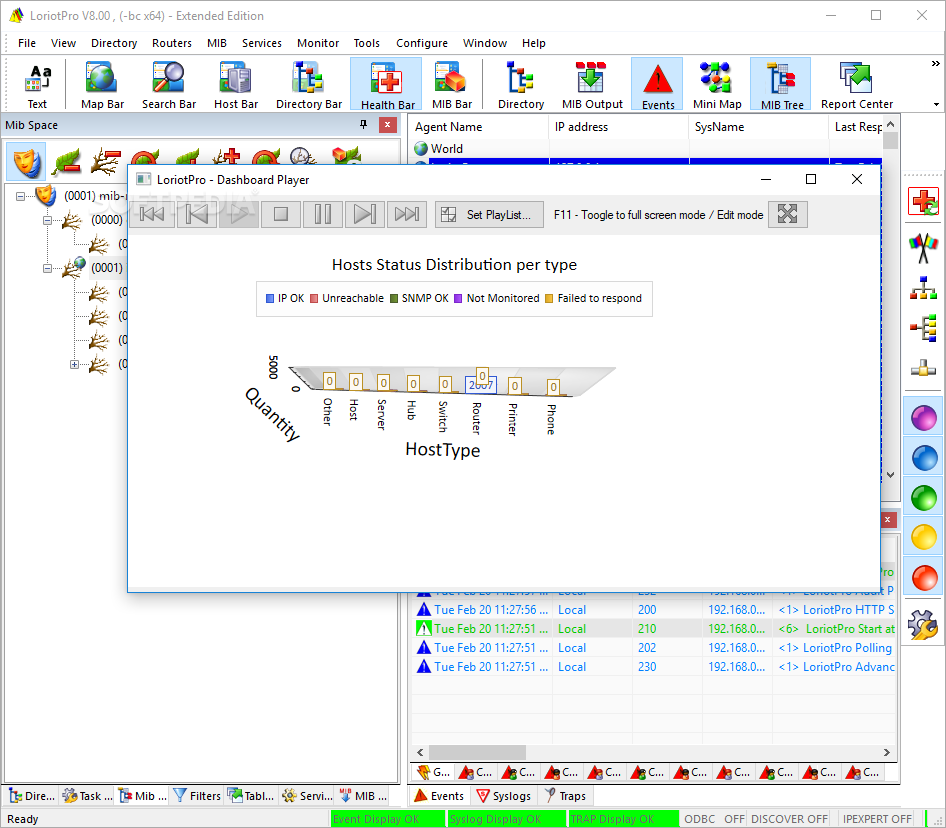The width and height of the screenshot is (946, 828).
Task: Select the red status ball
Action: pos(923,578)
